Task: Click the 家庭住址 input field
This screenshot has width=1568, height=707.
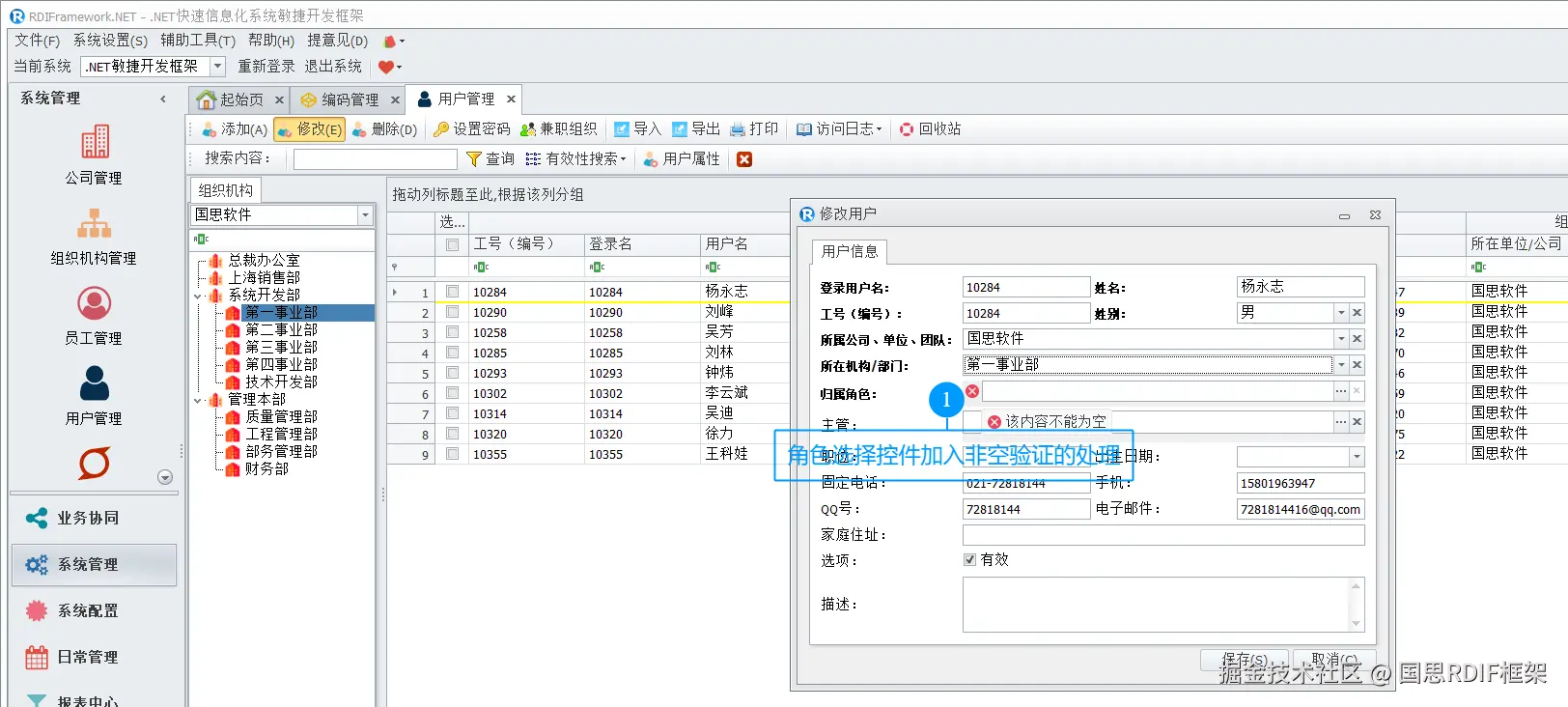Action: pyautogui.click(x=1163, y=535)
